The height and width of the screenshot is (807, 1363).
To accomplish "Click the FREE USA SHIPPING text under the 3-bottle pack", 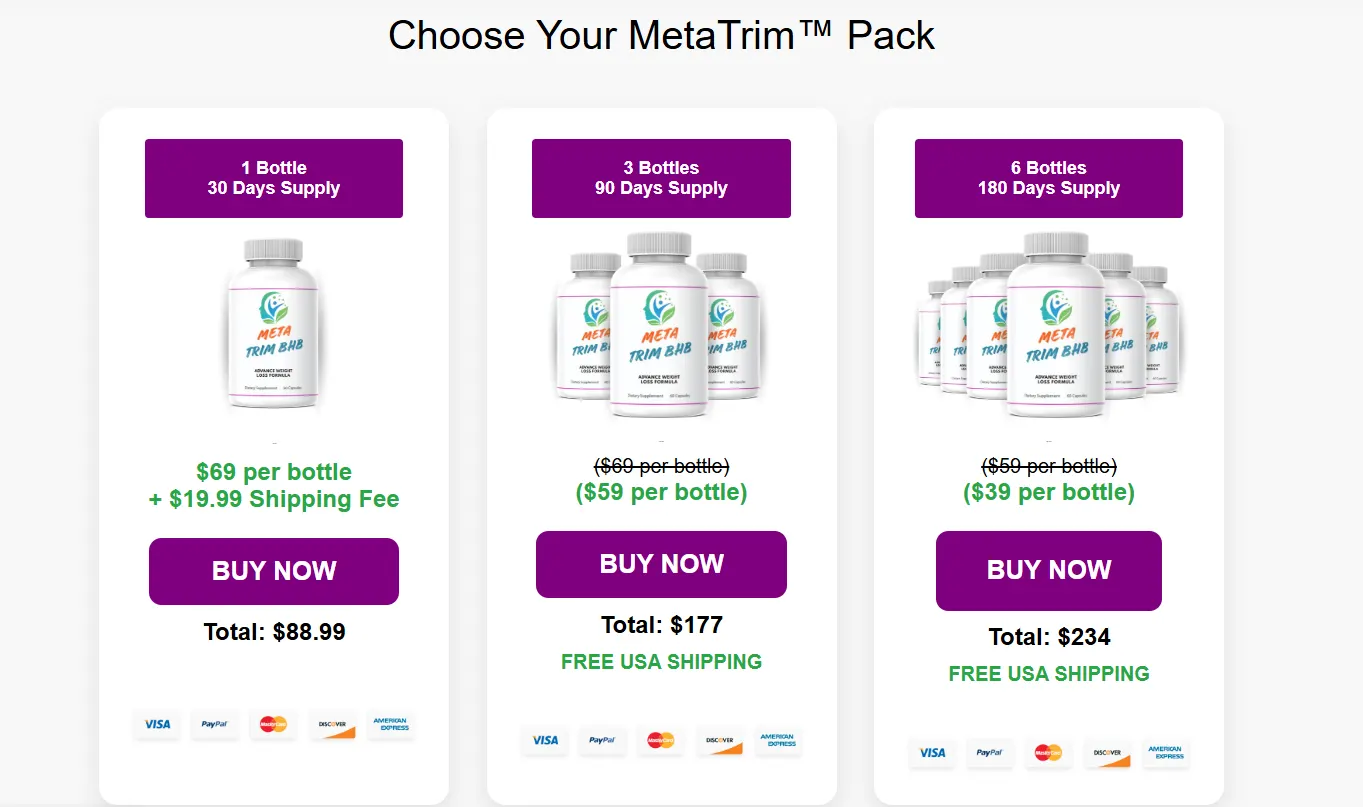I will click(660, 661).
